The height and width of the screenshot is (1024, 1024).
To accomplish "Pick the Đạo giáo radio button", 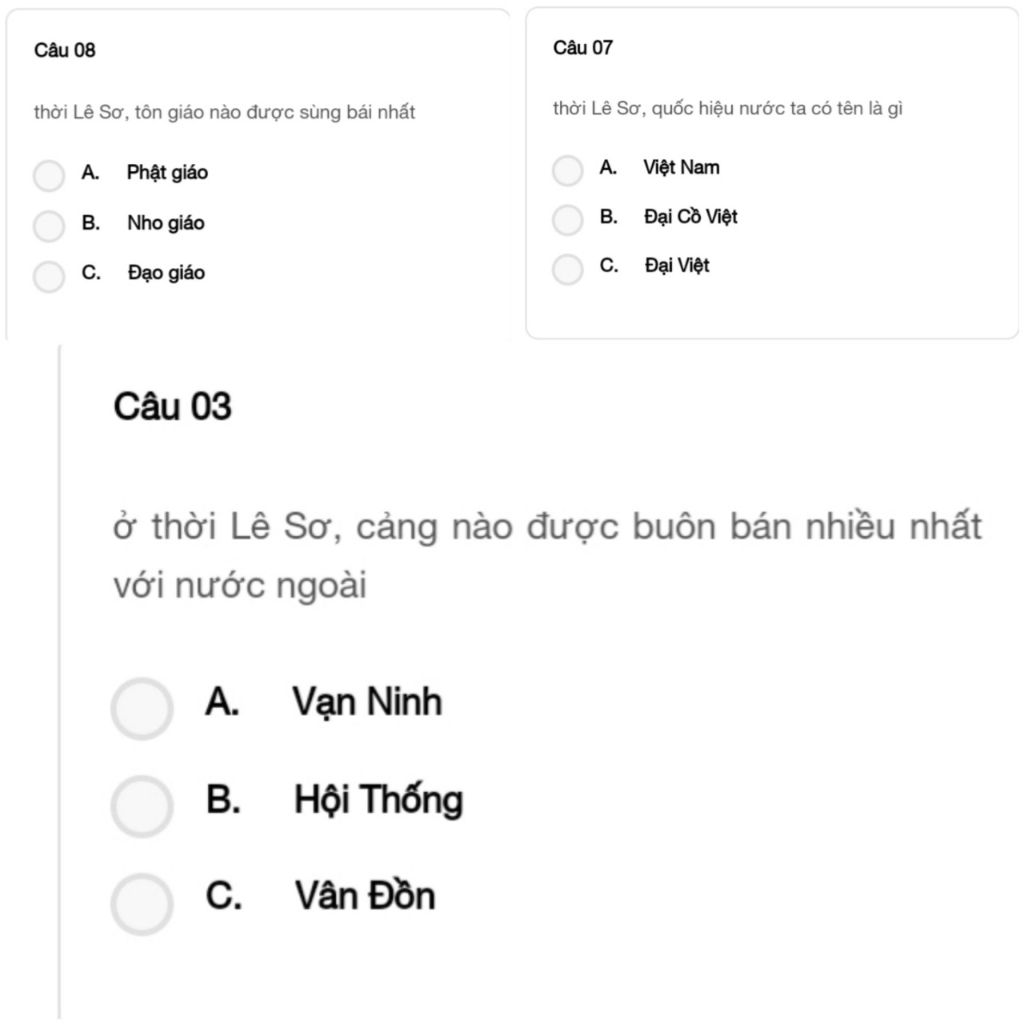I will click(49, 276).
